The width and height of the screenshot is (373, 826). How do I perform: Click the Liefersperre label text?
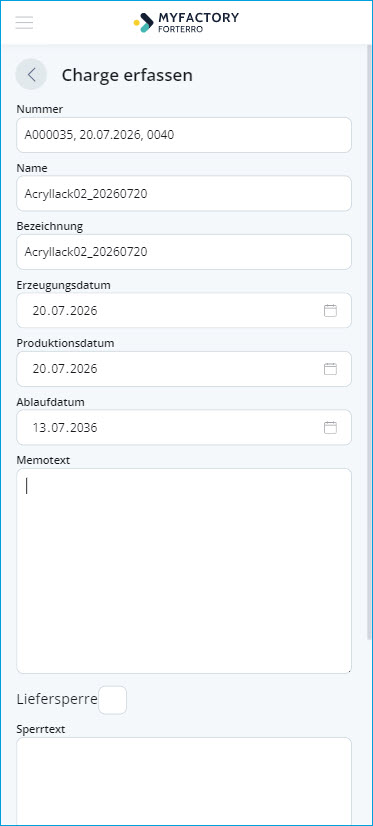(57, 699)
